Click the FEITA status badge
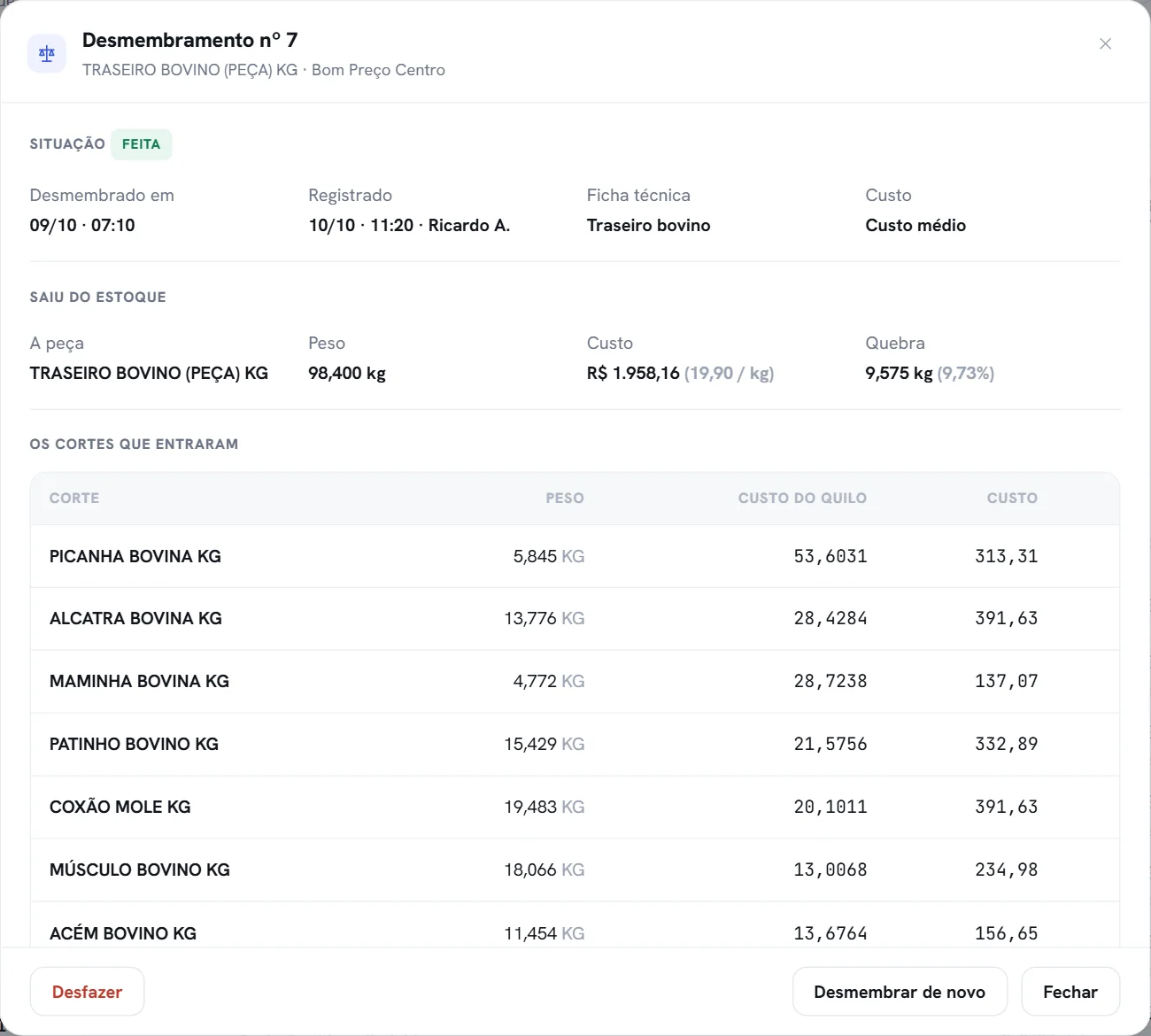Viewport: 1151px width, 1036px height. [x=141, y=144]
